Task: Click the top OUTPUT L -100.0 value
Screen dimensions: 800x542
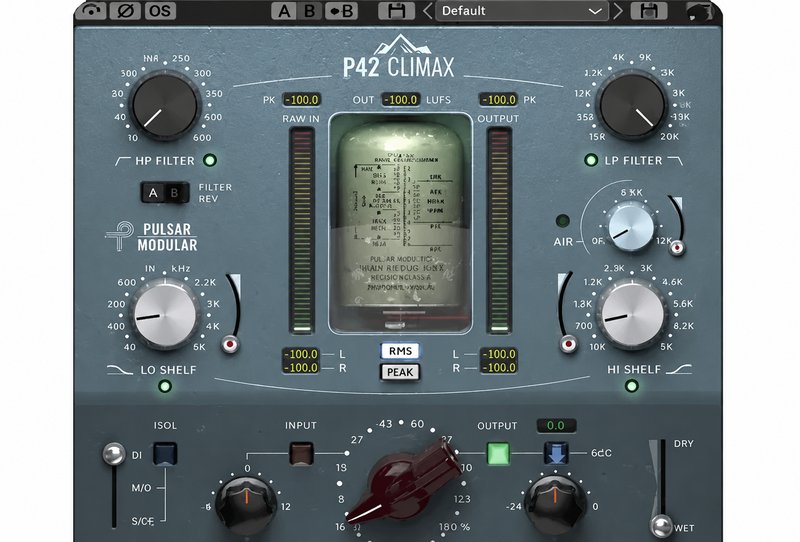Action: 498,354
